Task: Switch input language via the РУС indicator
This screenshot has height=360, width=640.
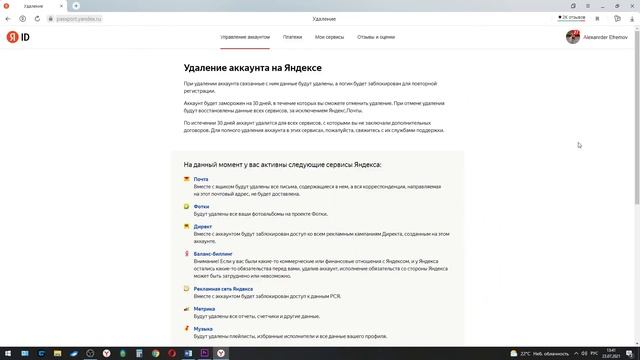Action: coord(594,353)
